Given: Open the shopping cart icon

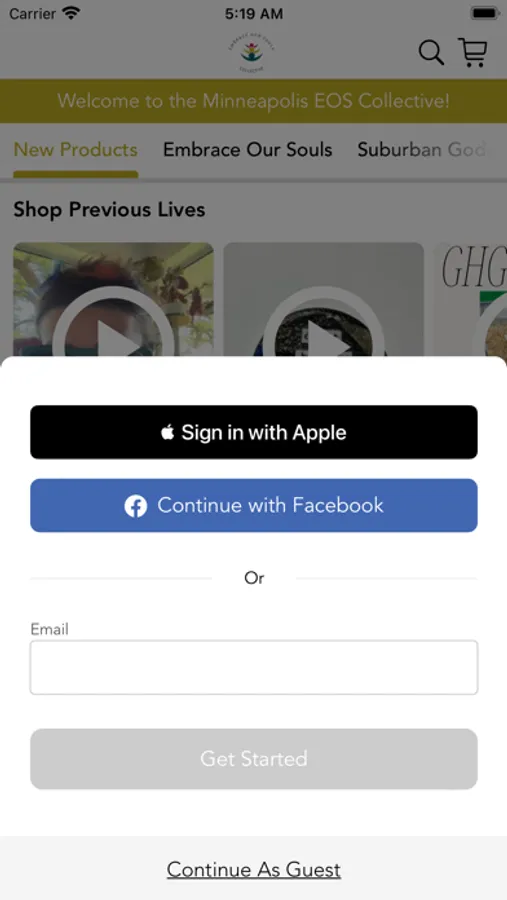Looking at the screenshot, I should [473, 52].
